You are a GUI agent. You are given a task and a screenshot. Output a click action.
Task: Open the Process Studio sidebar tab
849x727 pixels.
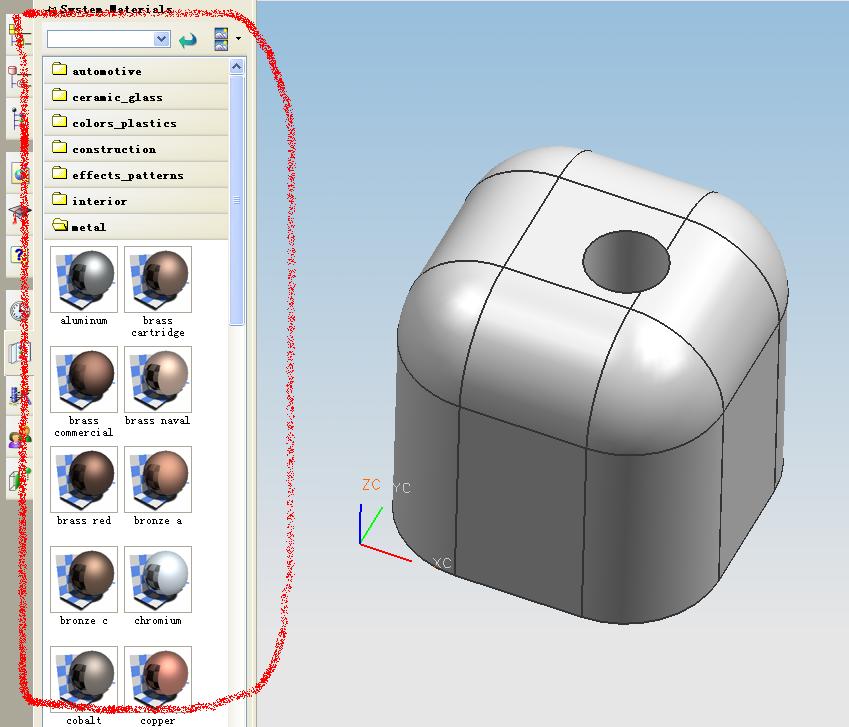[x=19, y=395]
